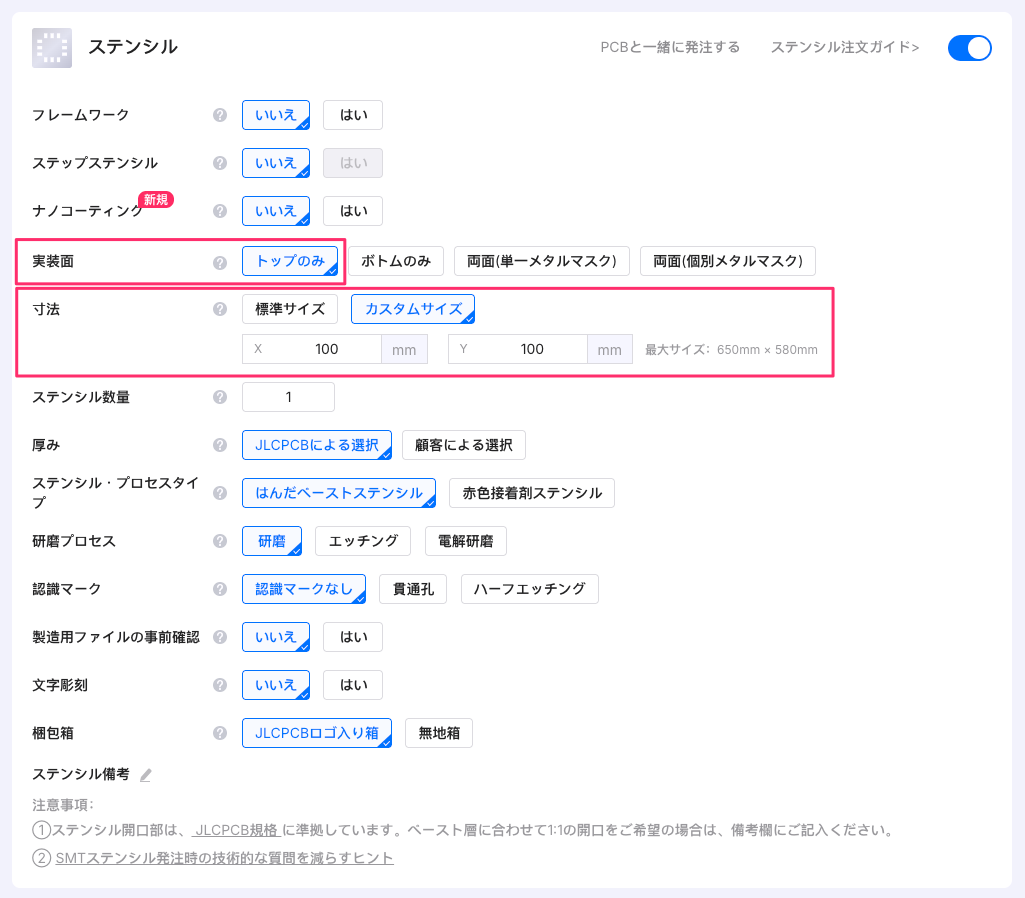Open the ステンシル注文ガイド link
This screenshot has width=1025, height=898.
844,47
